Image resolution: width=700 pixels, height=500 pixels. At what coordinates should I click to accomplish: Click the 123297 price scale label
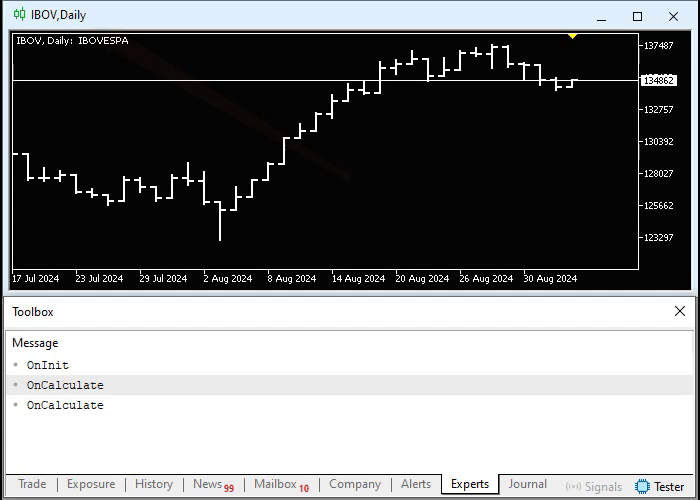[658, 238]
